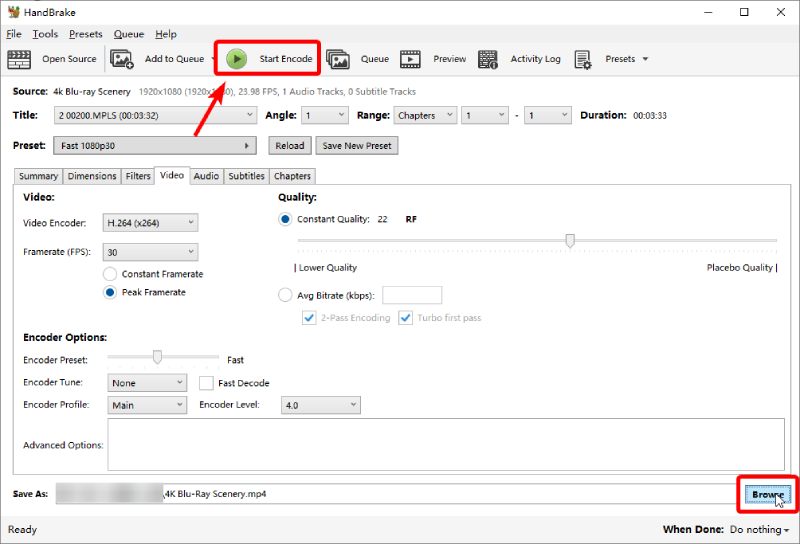This screenshot has width=800, height=544.
Task: Open the File menu
Action: (14, 34)
